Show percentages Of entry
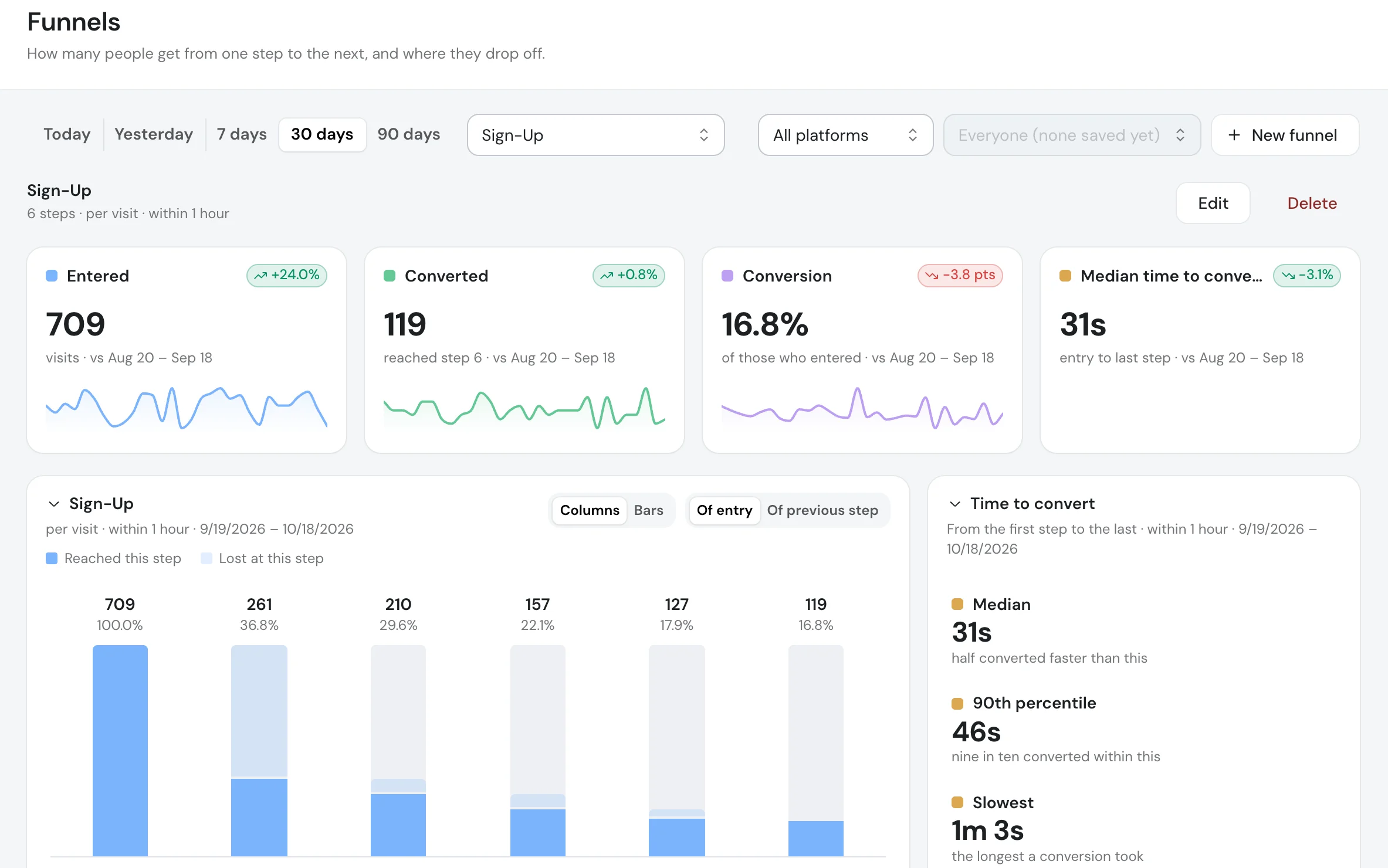1388x868 pixels. pyautogui.click(x=725, y=510)
